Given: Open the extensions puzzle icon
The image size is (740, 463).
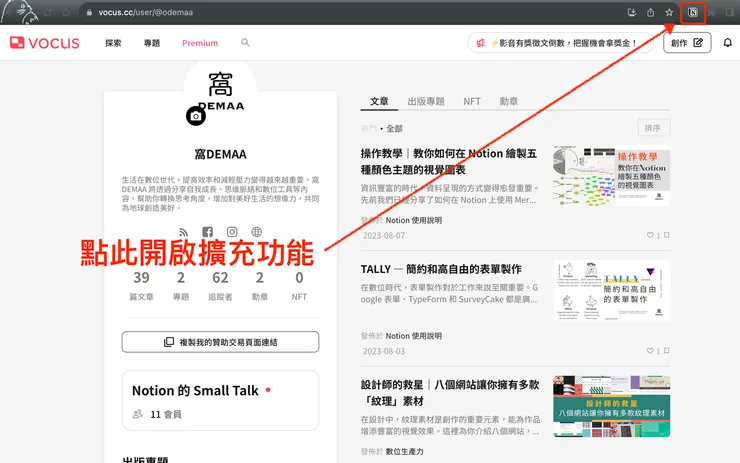Looking at the screenshot, I should click(711, 13).
